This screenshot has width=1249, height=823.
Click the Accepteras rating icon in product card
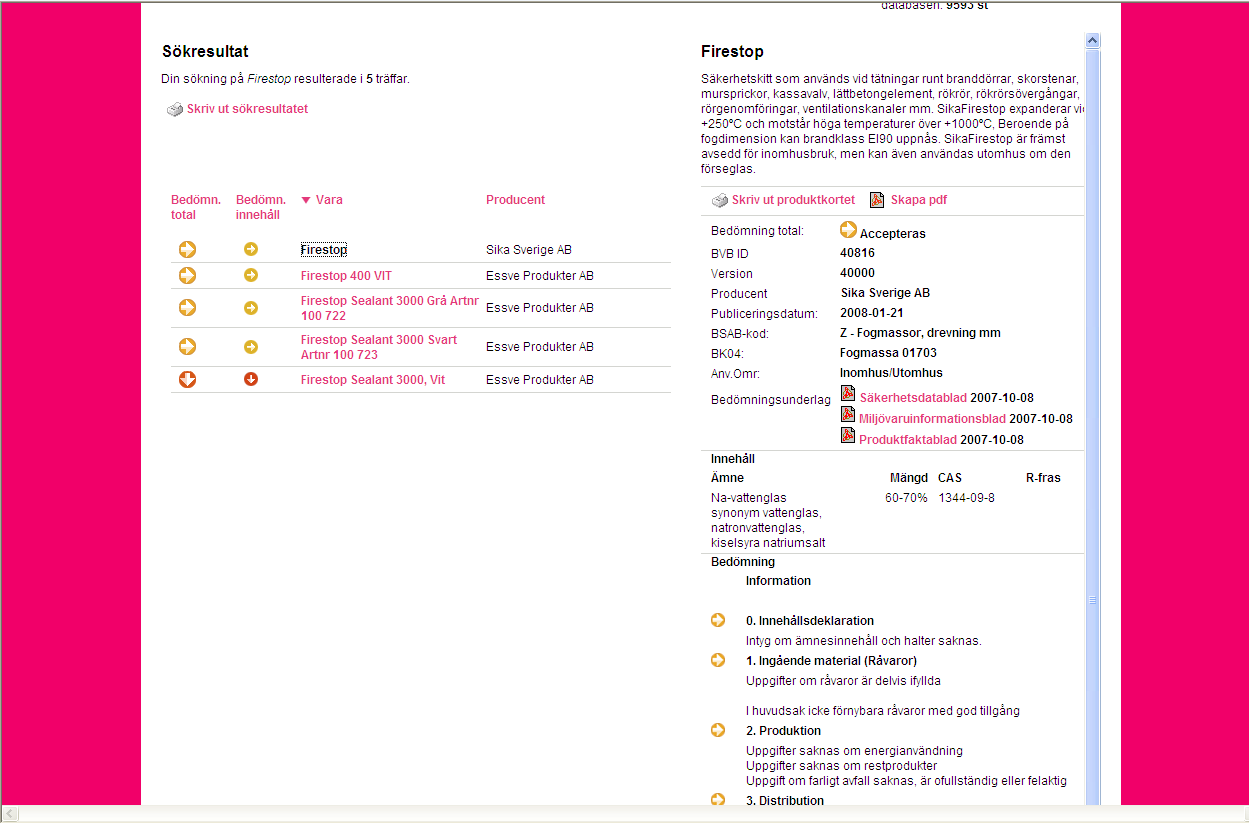[848, 229]
